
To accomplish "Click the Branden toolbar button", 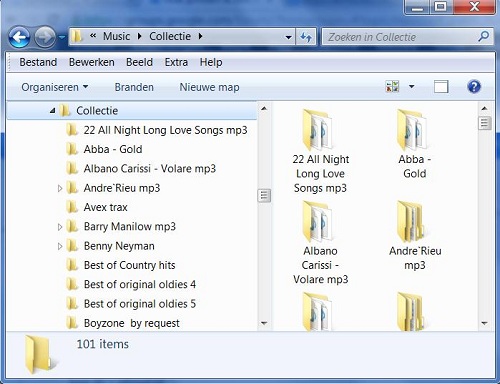I will 134,87.
